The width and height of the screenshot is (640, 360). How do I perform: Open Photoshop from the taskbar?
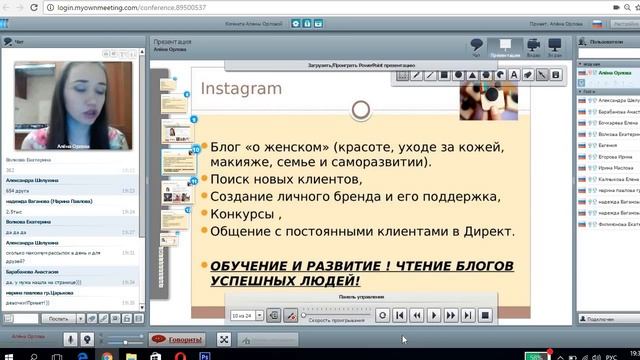click(204, 356)
